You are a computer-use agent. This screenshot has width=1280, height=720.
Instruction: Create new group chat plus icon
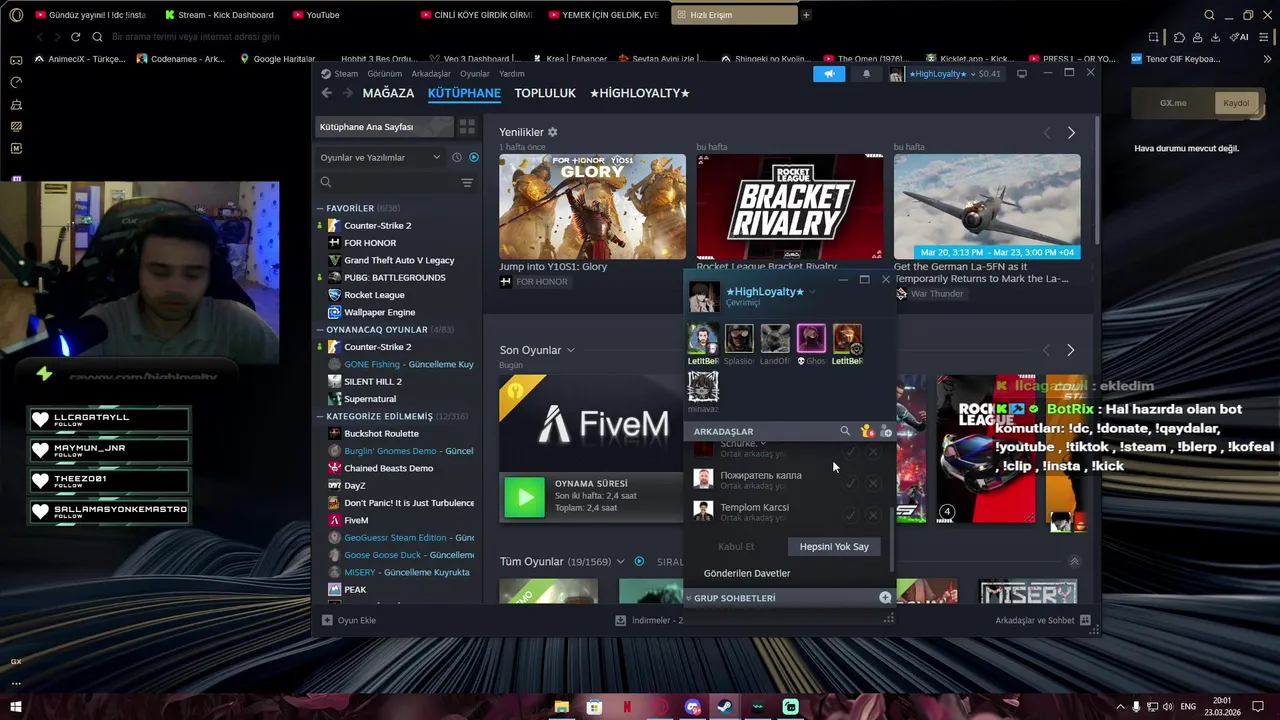pyautogui.click(x=885, y=598)
